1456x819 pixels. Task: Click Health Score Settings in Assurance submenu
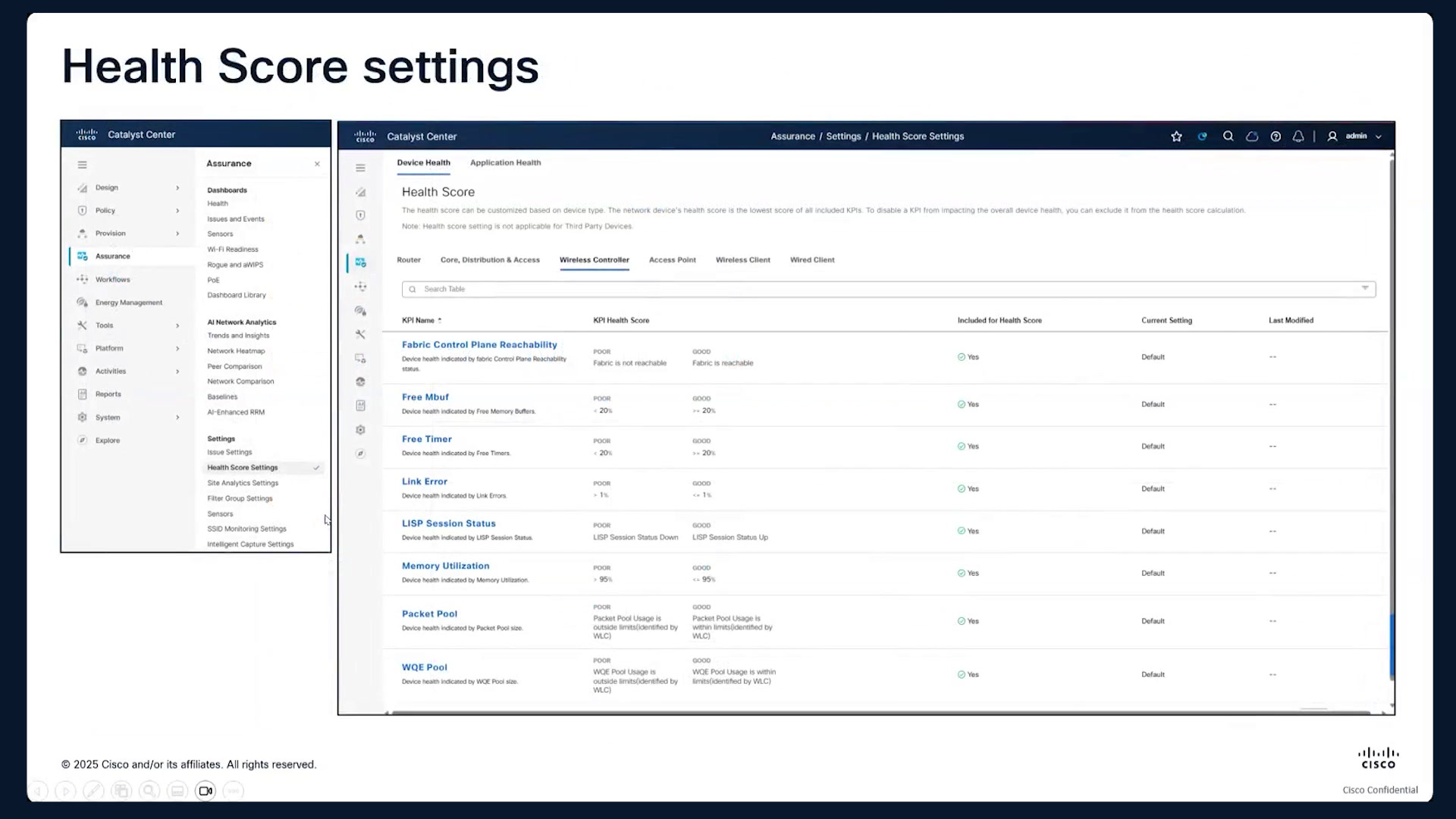point(243,468)
